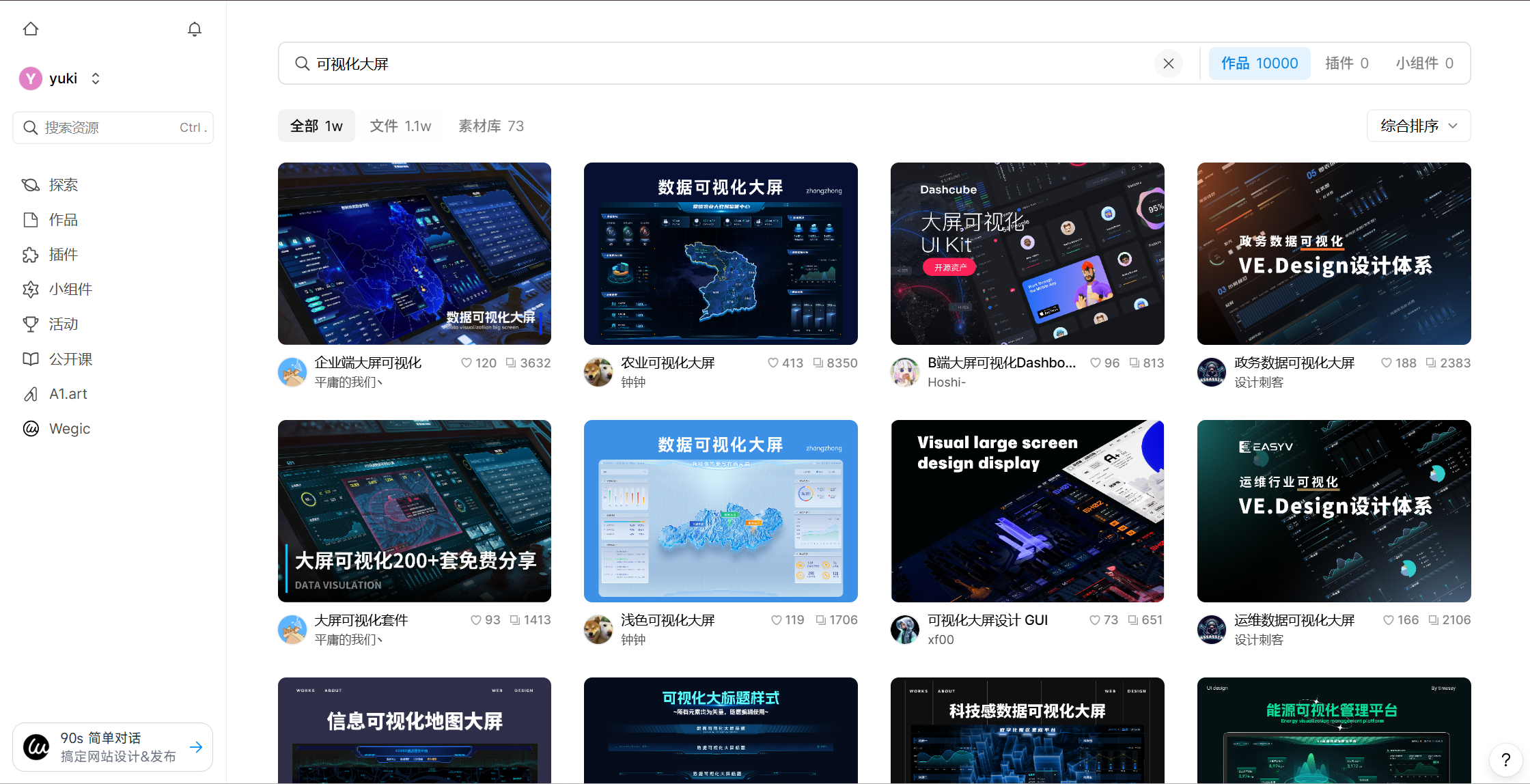Click the 作品 (Works) sidebar icon
Image resolution: width=1530 pixels, height=784 pixels.
tap(31, 219)
